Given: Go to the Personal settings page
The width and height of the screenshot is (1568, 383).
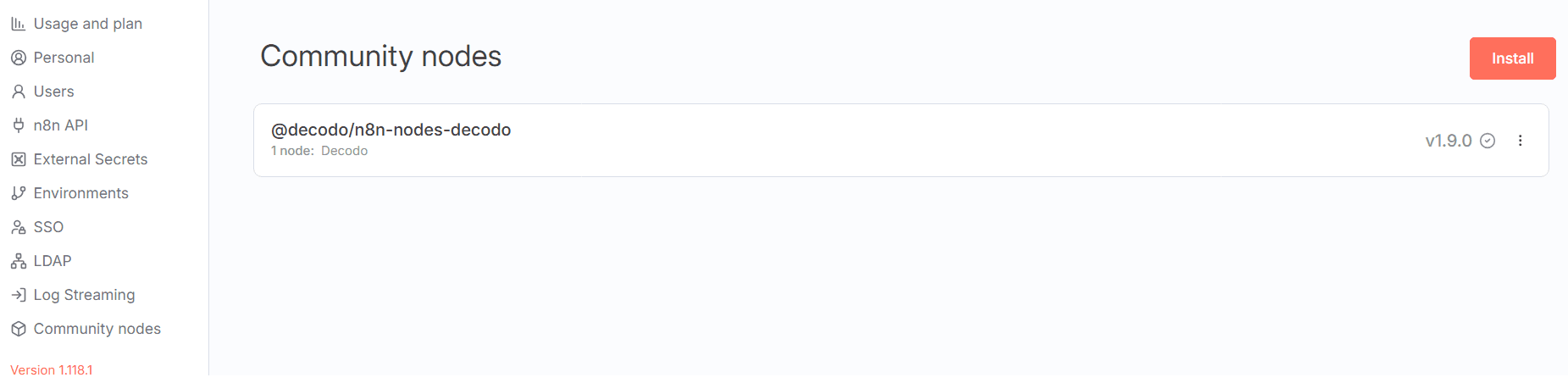Looking at the screenshot, I should [x=64, y=58].
